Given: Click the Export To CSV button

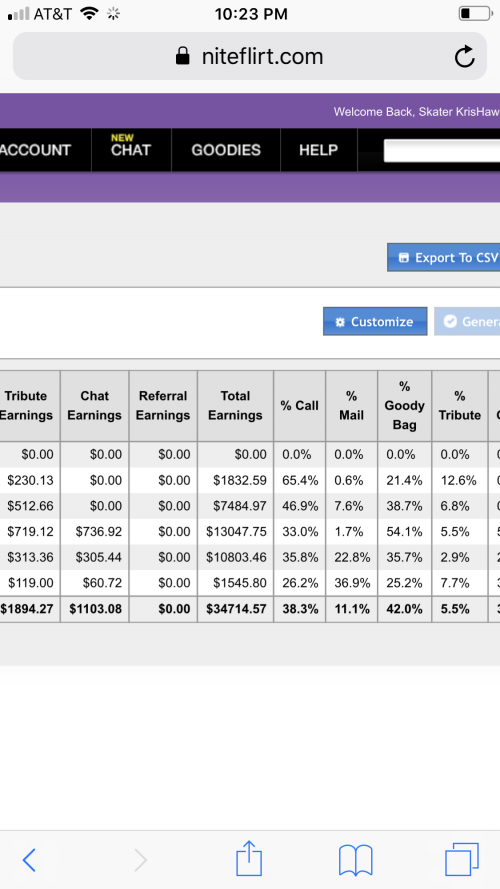Looking at the screenshot, I should point(443,257).
